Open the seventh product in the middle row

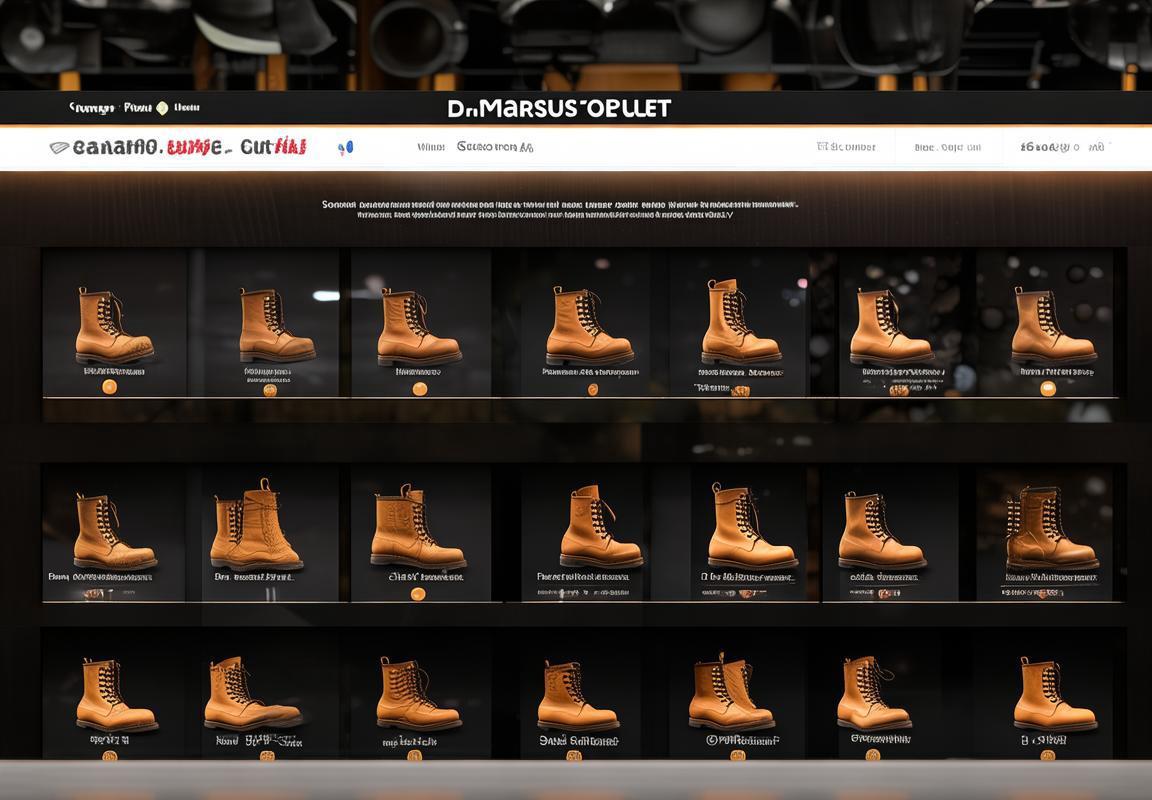click(1052, 527)
